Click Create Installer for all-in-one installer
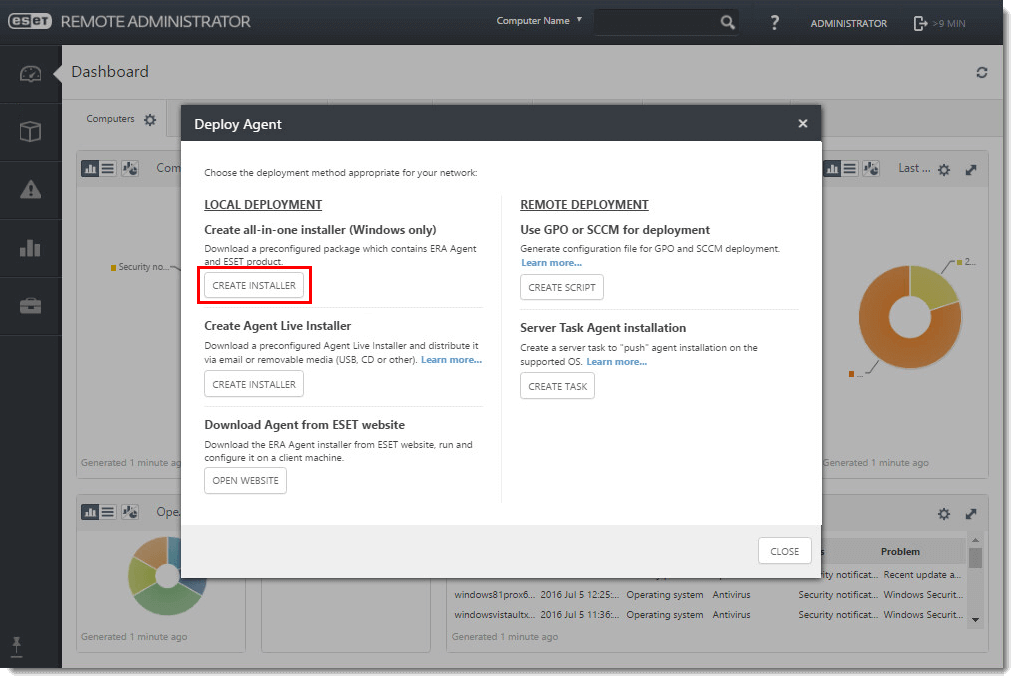1018x683 pixels. pos(254,286)
